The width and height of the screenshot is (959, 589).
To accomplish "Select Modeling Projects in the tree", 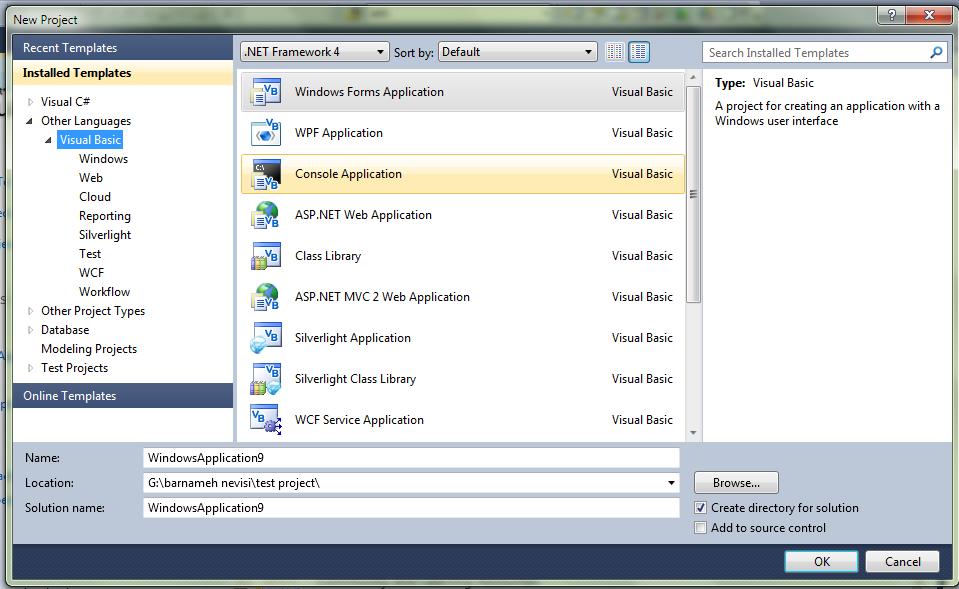I will [89, 349].
